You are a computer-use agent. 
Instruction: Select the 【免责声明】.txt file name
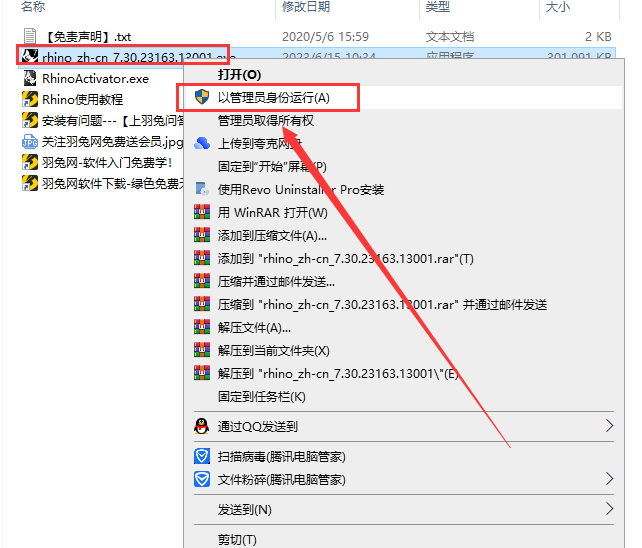click(x=87, y=37)
